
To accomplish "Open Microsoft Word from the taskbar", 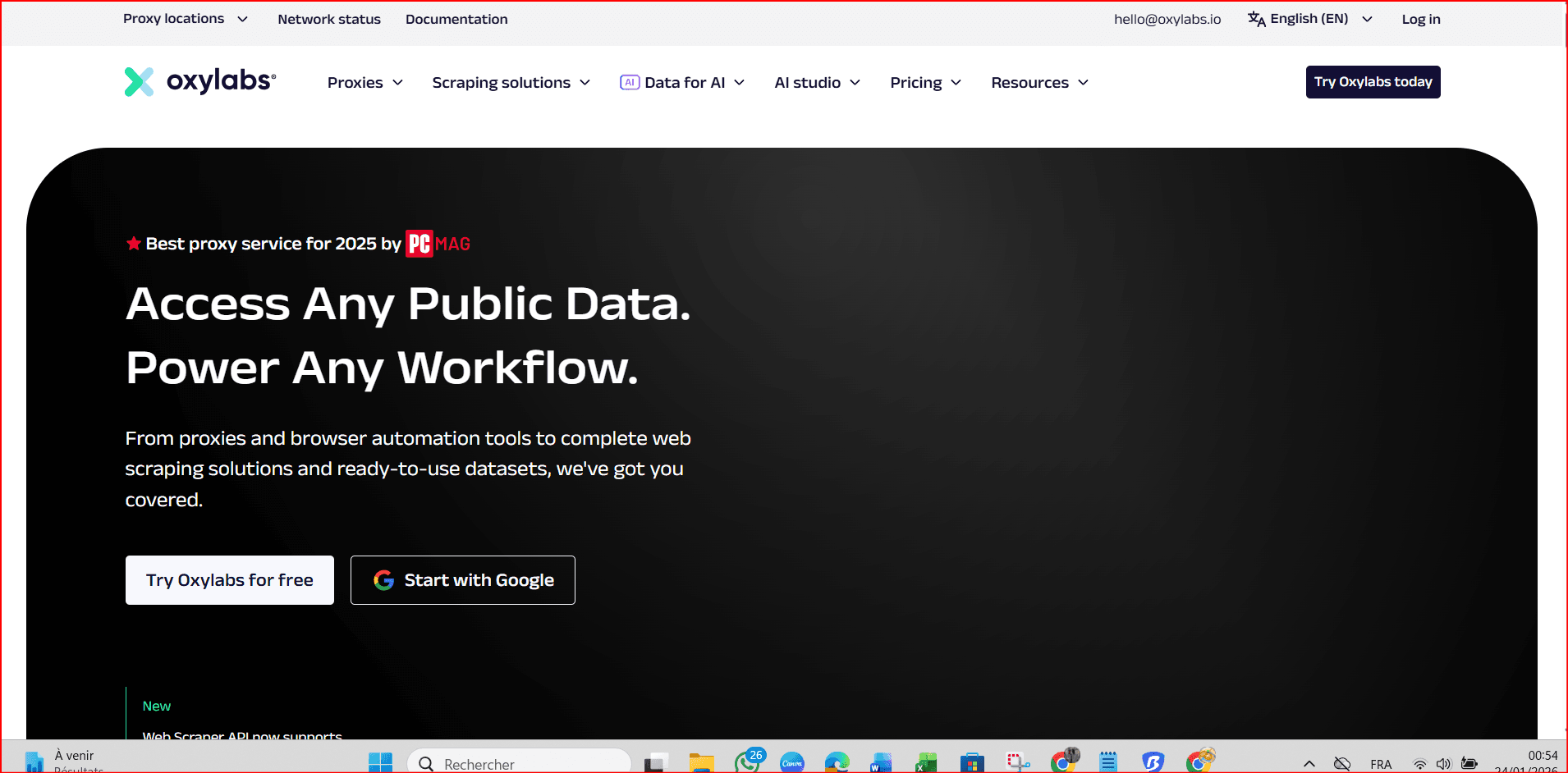I will [x=881, y=763].
